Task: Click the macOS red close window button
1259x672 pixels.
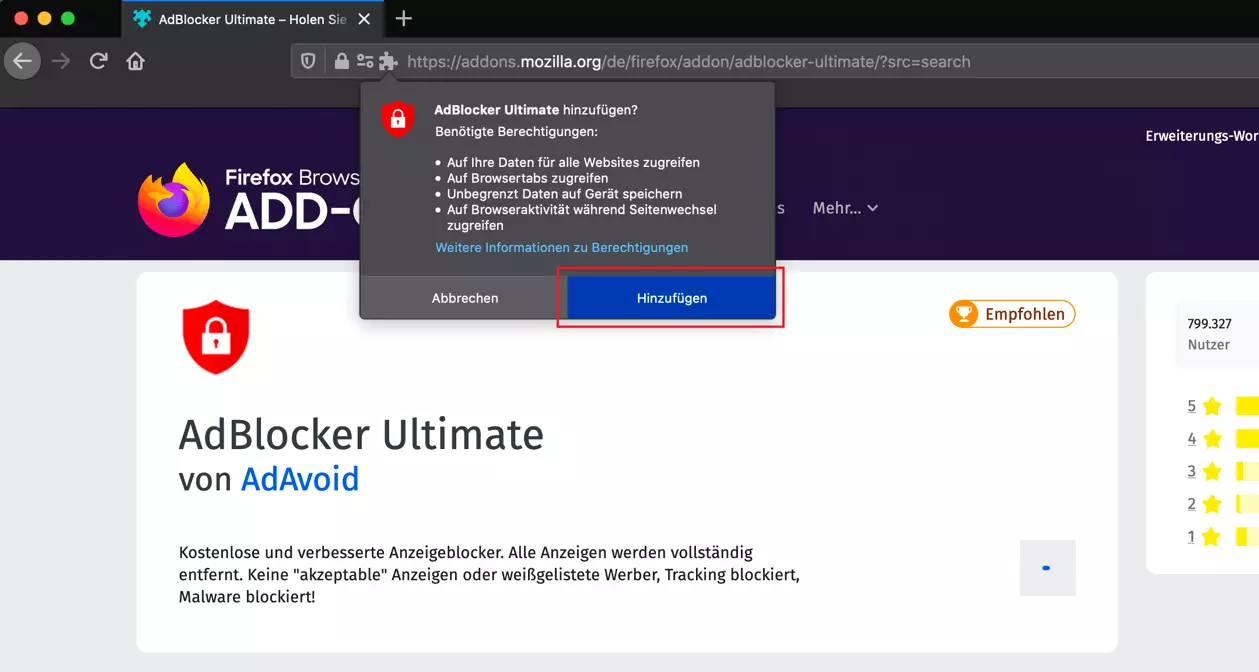Action: [x=20, y=19]
